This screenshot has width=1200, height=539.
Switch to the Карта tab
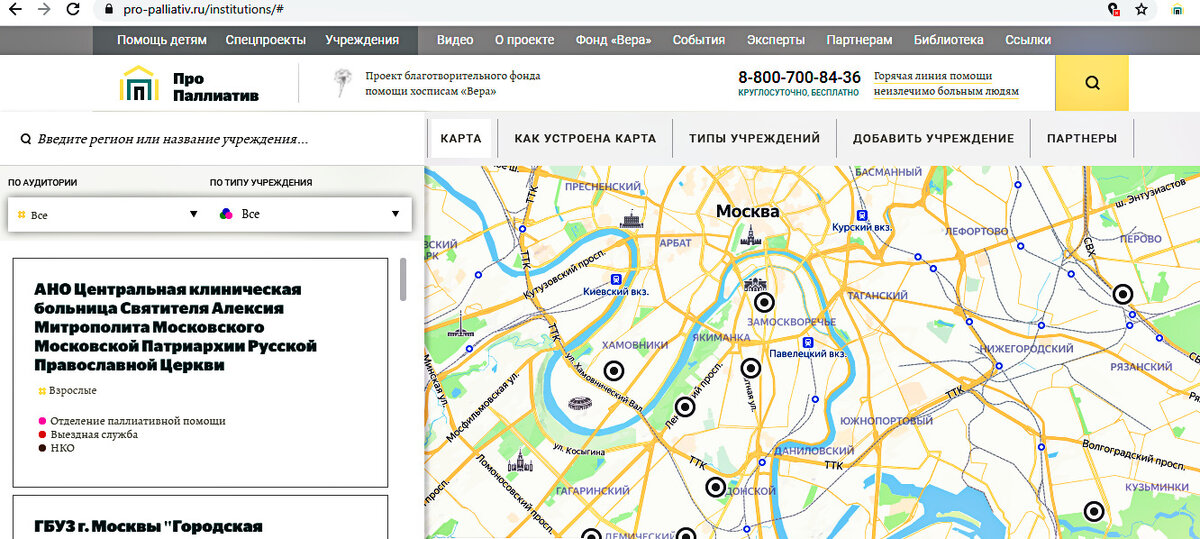pyautogui.click(x=461, y=138)
